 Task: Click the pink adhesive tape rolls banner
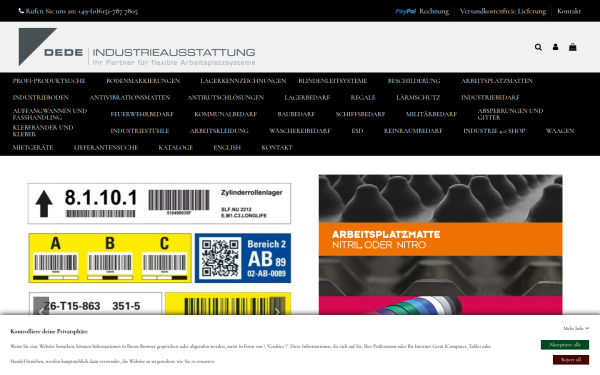[x=440, y=305]
